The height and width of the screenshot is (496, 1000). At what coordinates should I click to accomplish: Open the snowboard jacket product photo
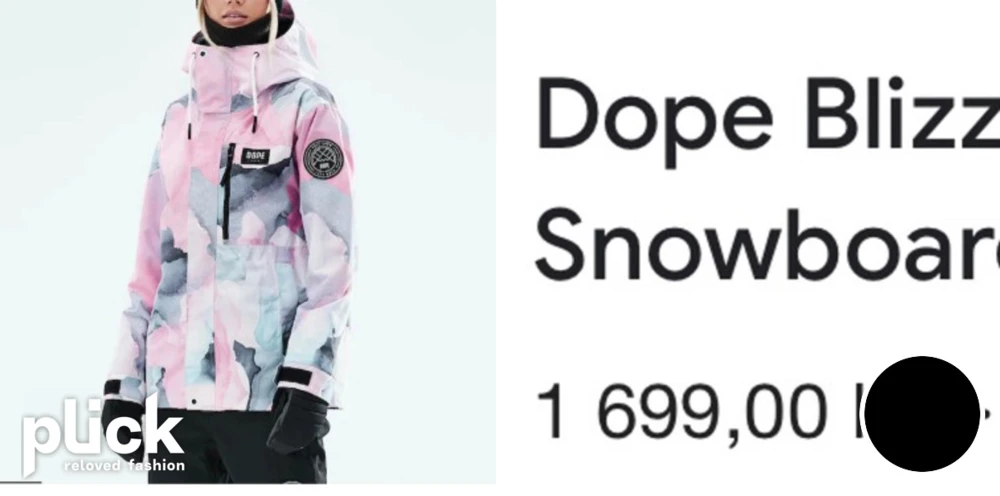(247, 242)
